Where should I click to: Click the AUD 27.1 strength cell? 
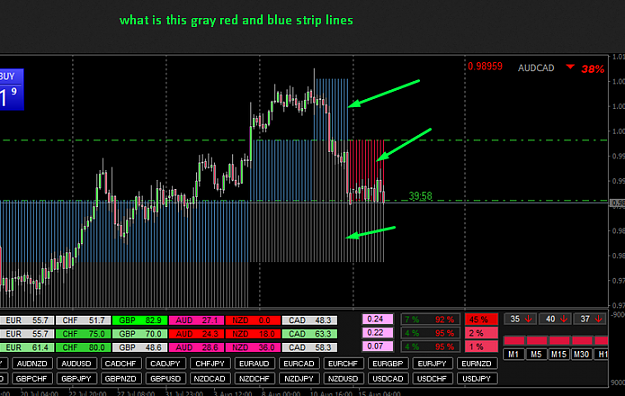196,320
